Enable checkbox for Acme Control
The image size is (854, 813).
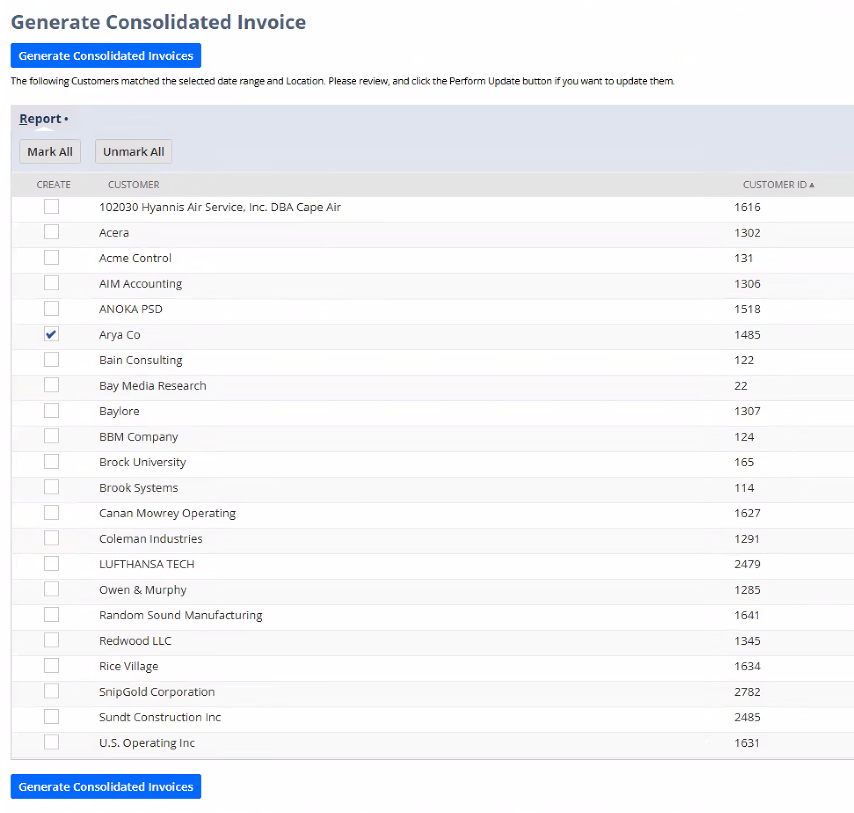[x=51, y=258]
